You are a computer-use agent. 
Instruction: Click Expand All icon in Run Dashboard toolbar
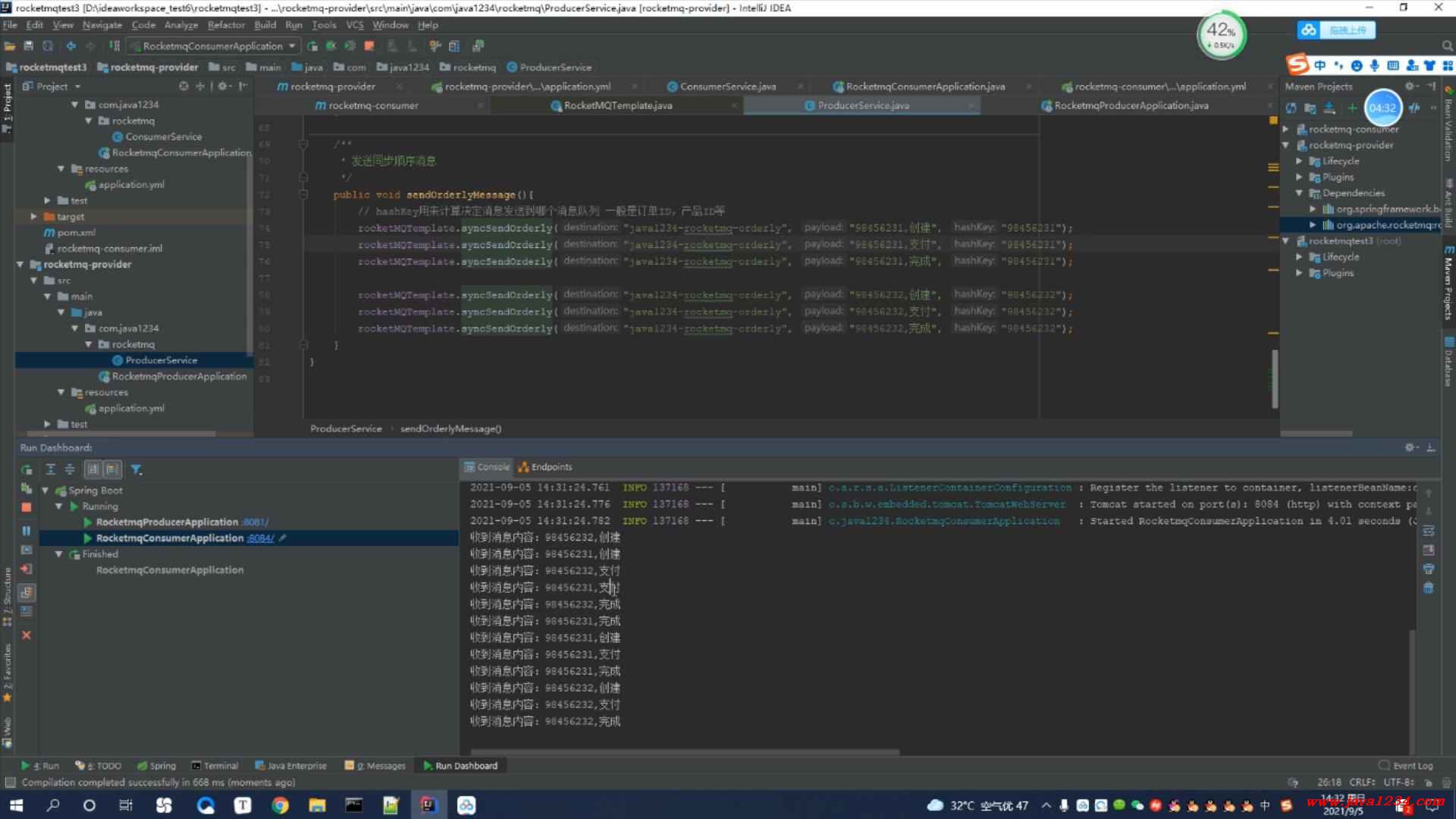(51, 470)
